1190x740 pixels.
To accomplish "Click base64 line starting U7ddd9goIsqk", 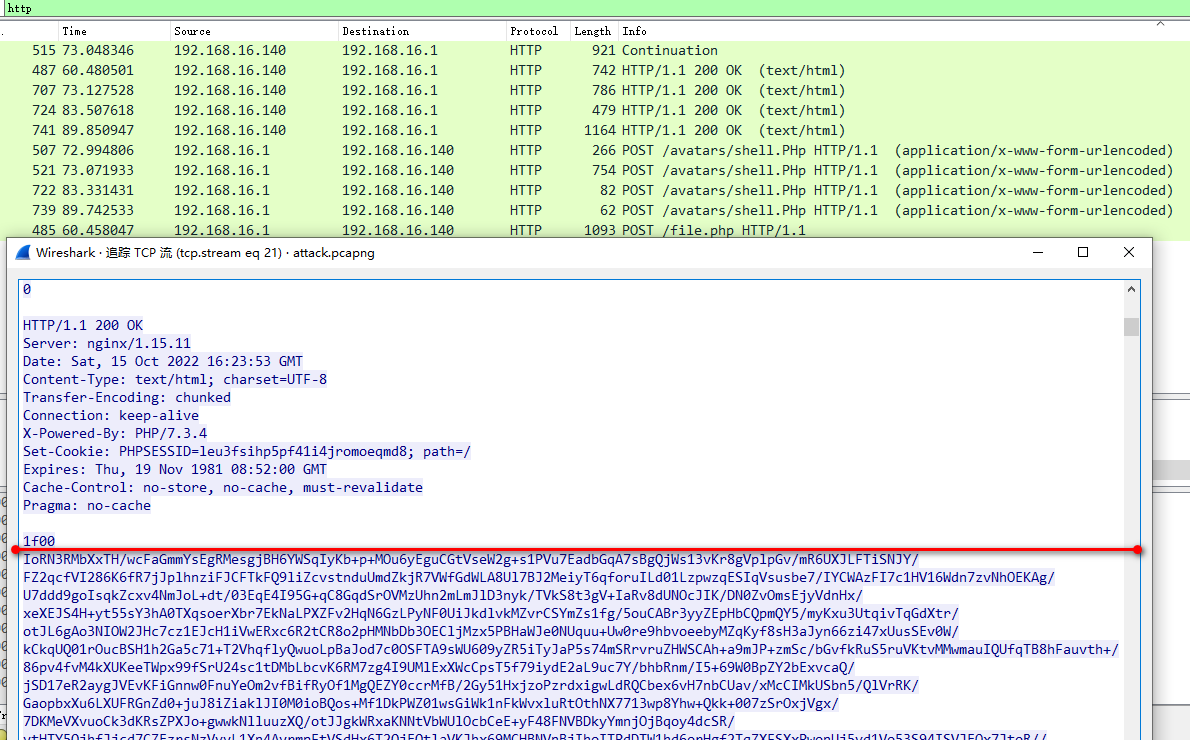I will coord(442,596).
